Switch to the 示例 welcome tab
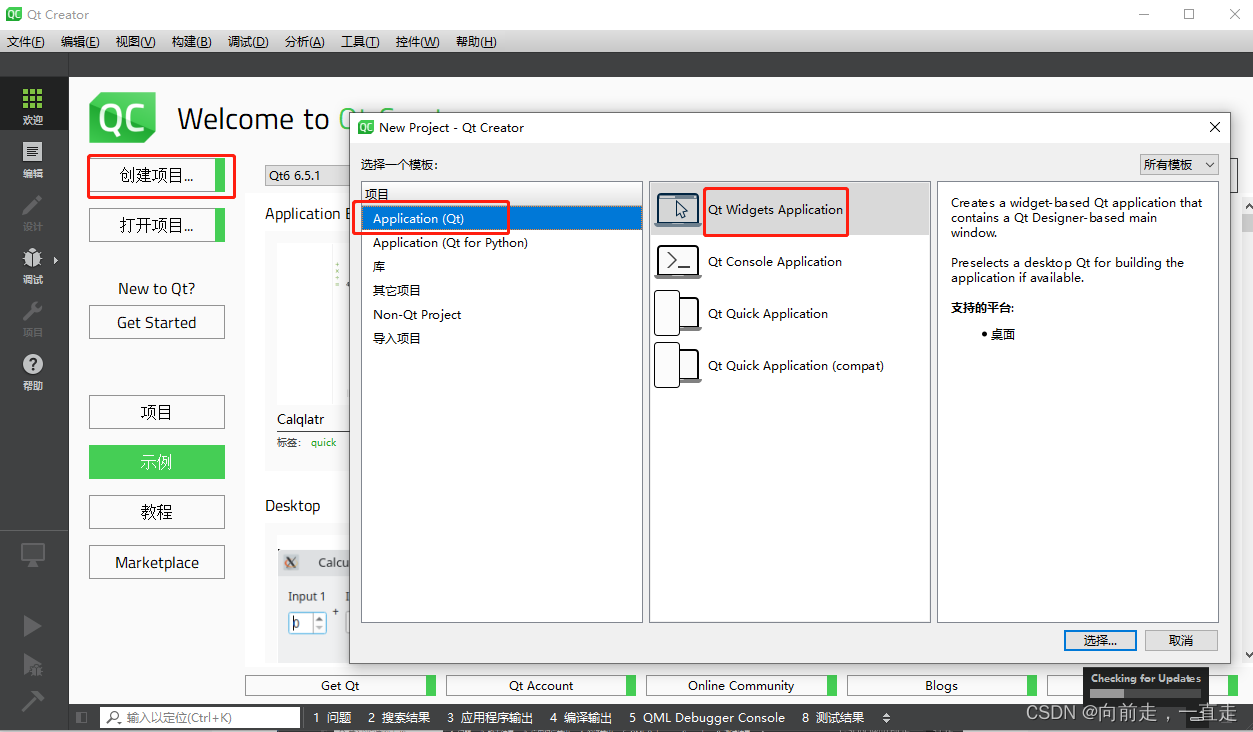The image size is (1253, 732). point(157,462)
